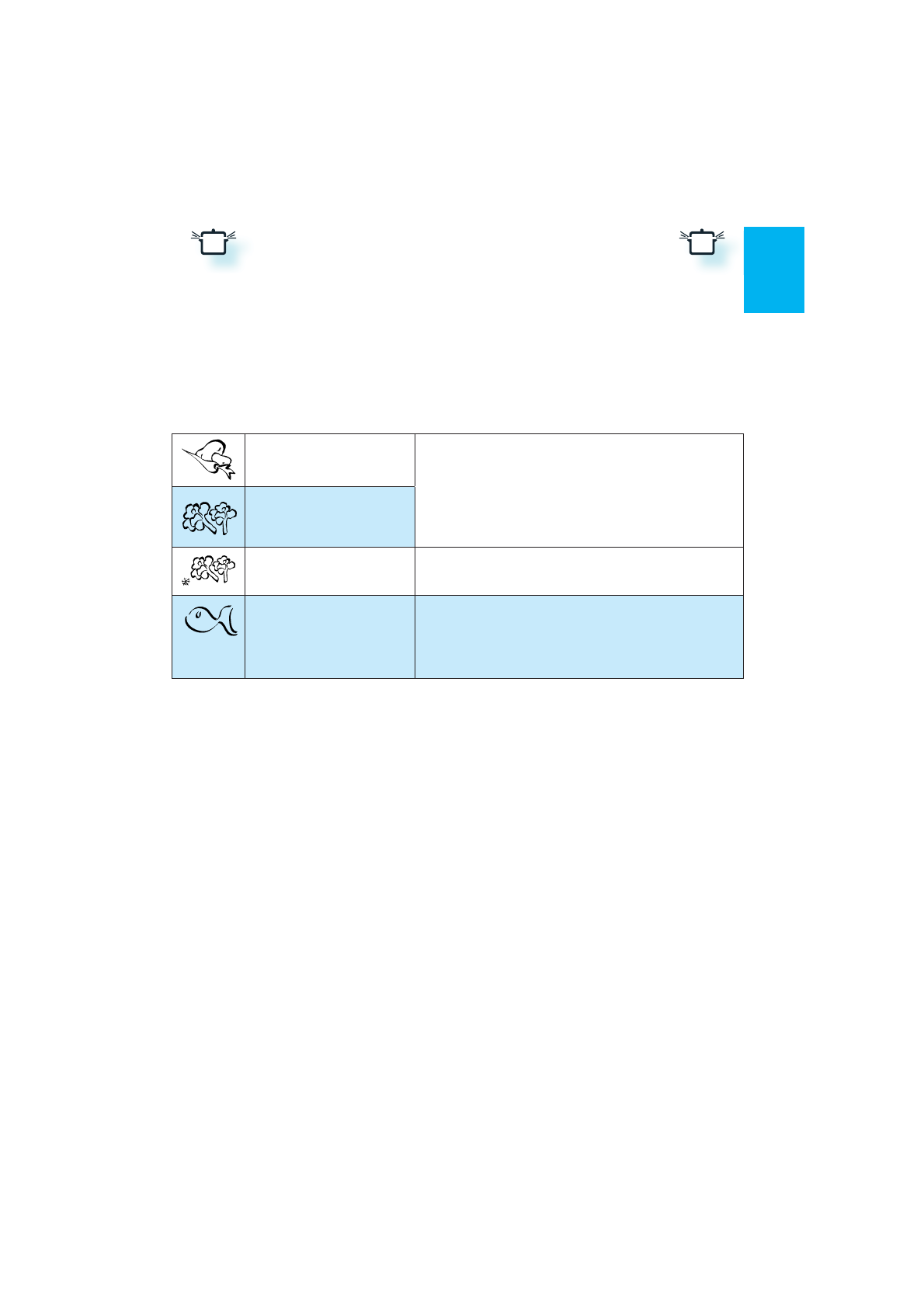The height and width of the screenshot is (1308, 924).
Task: Select the frozen broccoli icon
Action: (213, 569)
